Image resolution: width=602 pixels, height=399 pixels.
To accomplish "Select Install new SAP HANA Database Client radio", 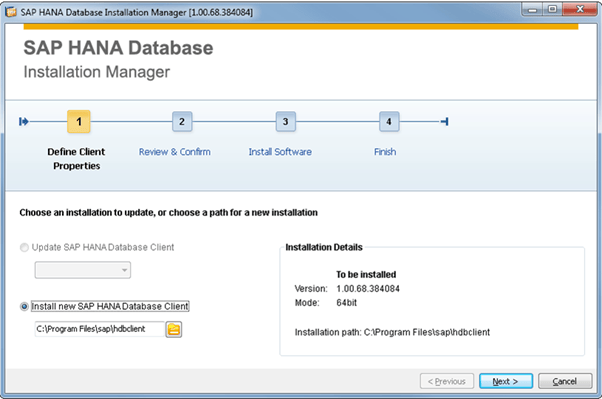I will pos(24,306).
